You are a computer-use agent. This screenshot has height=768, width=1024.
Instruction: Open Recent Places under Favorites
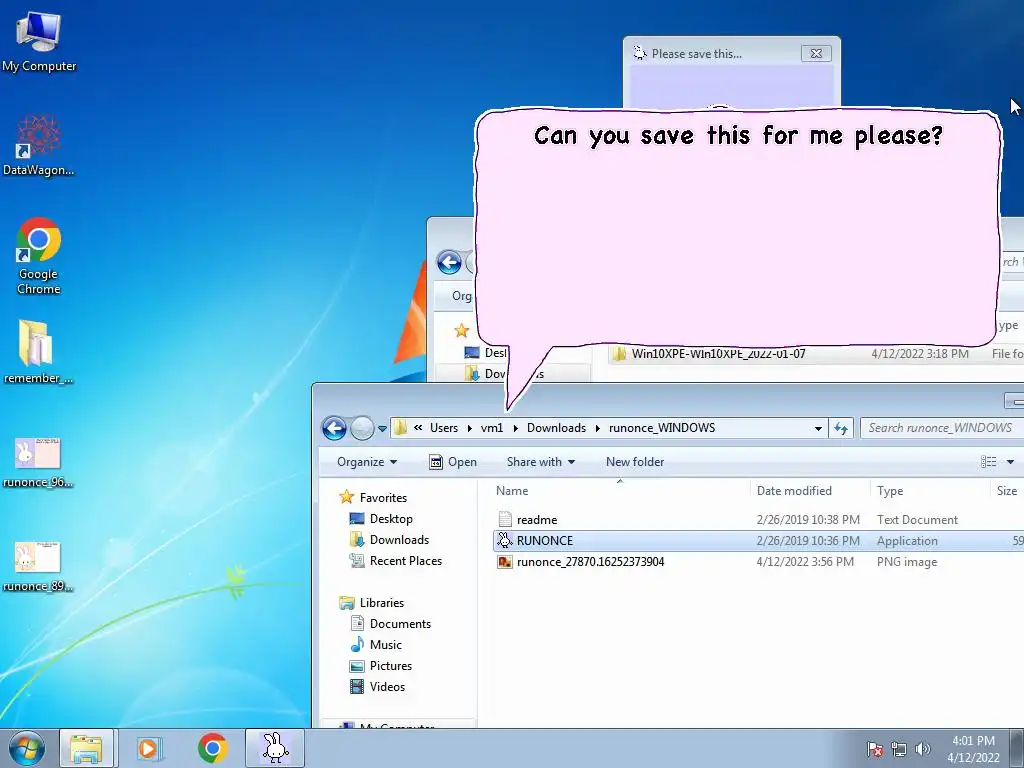coord(406,560)
